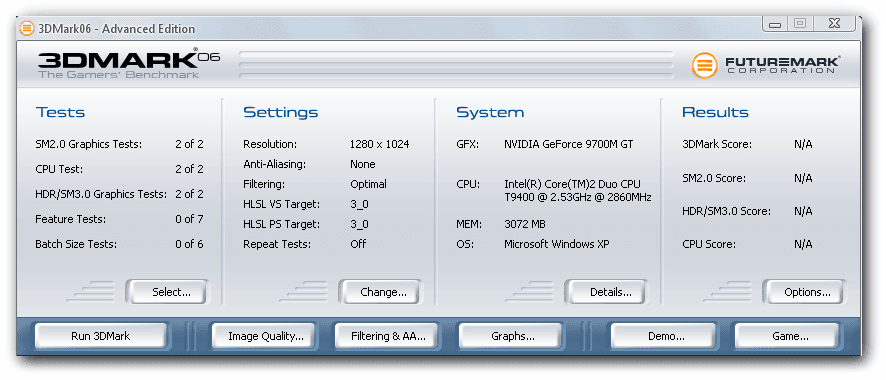Click the progress bars in the header
Screen dimensions: 886x380
tap(457, 65)
